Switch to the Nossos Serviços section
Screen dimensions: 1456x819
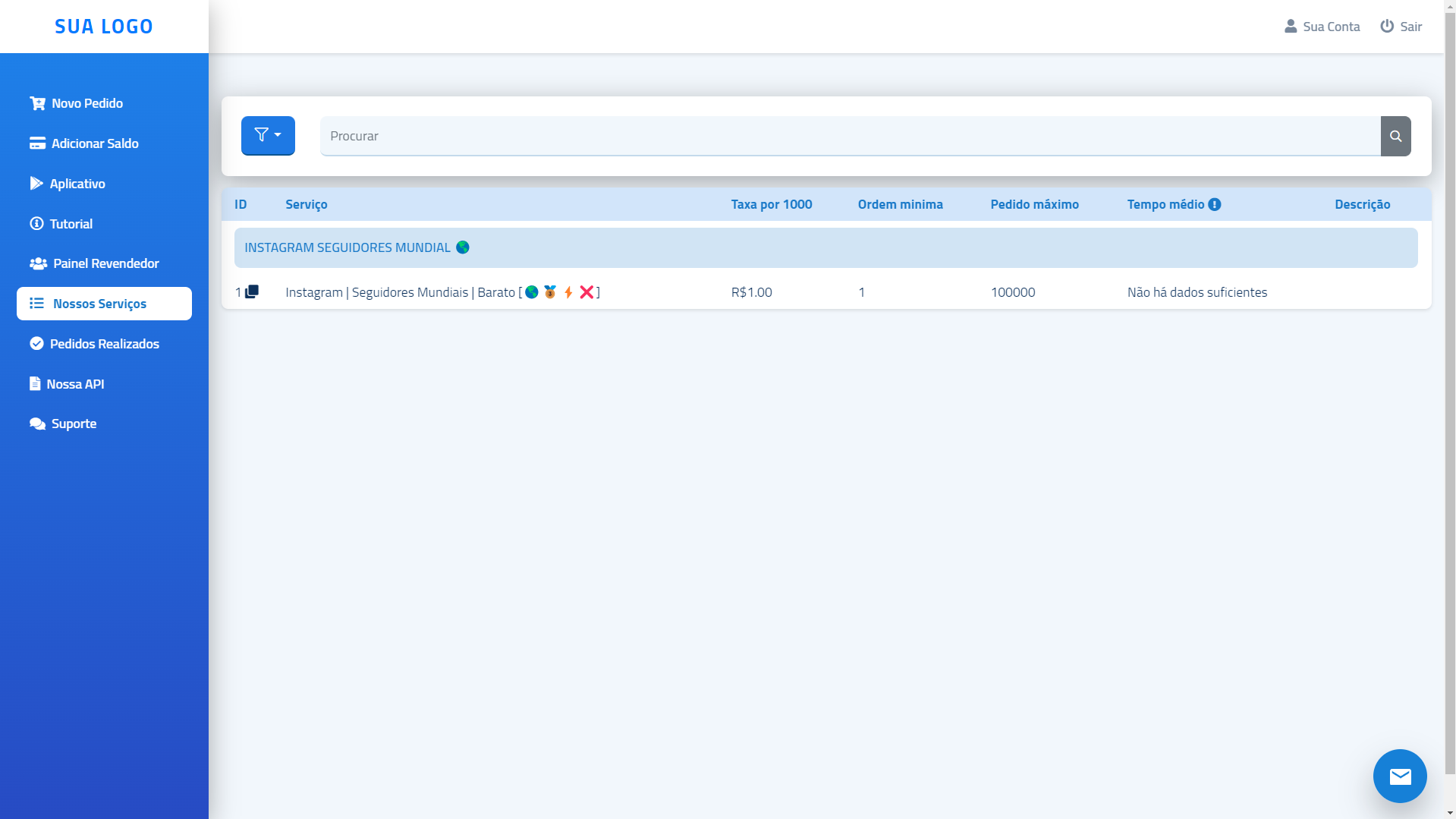pos(99,304)
